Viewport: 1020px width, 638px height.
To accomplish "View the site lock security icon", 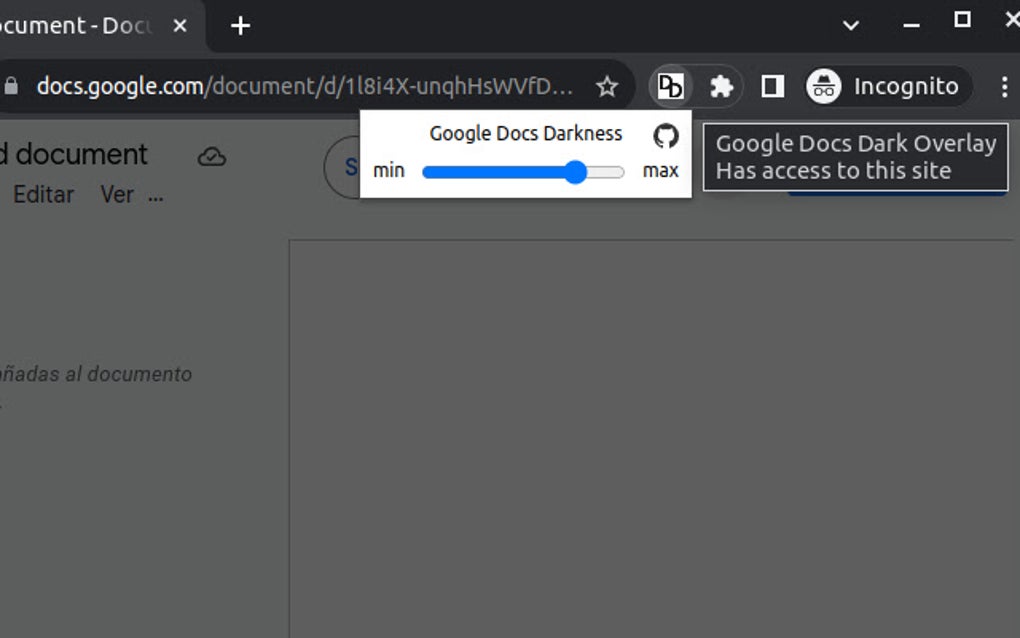I will (x=11, y=86).
